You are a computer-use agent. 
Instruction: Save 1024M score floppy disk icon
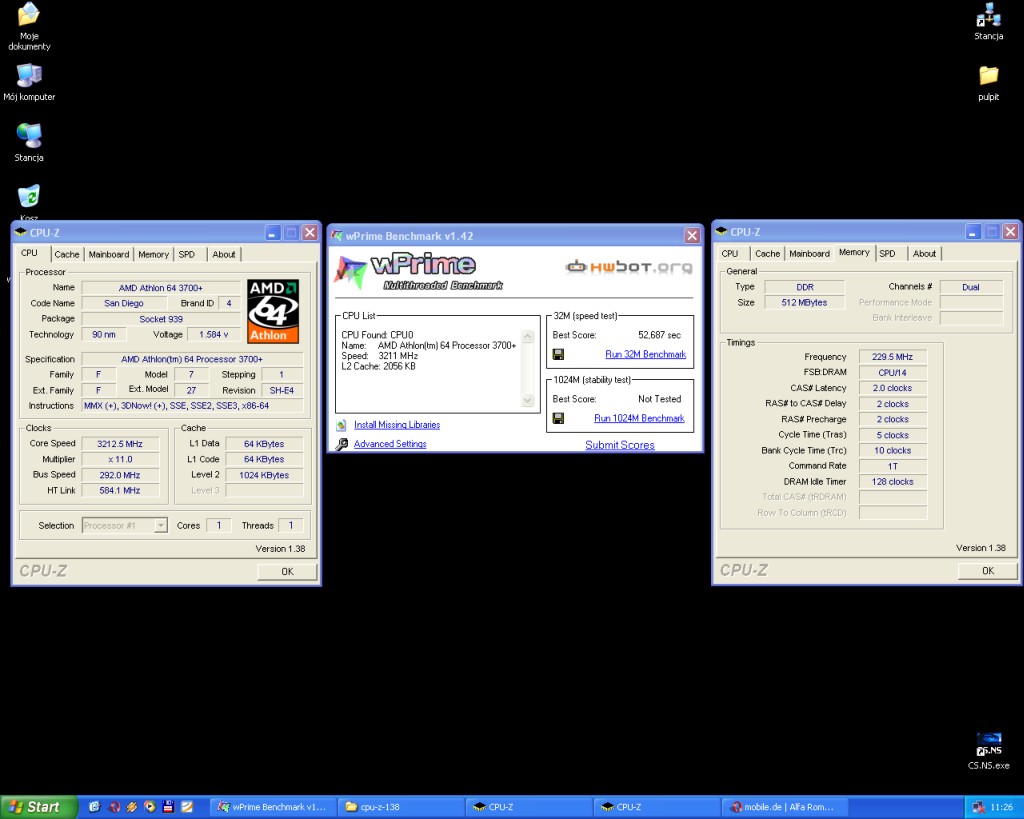[558, 418]
